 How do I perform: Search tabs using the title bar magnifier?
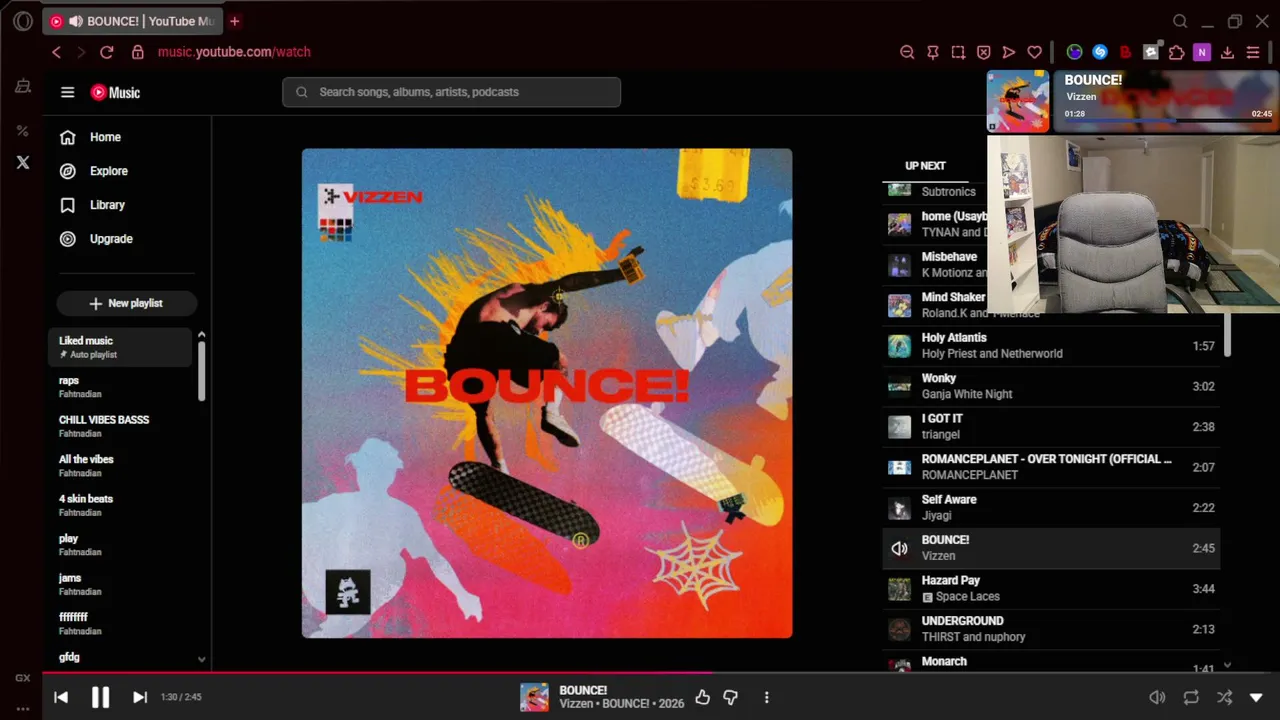pos(1180,21)
